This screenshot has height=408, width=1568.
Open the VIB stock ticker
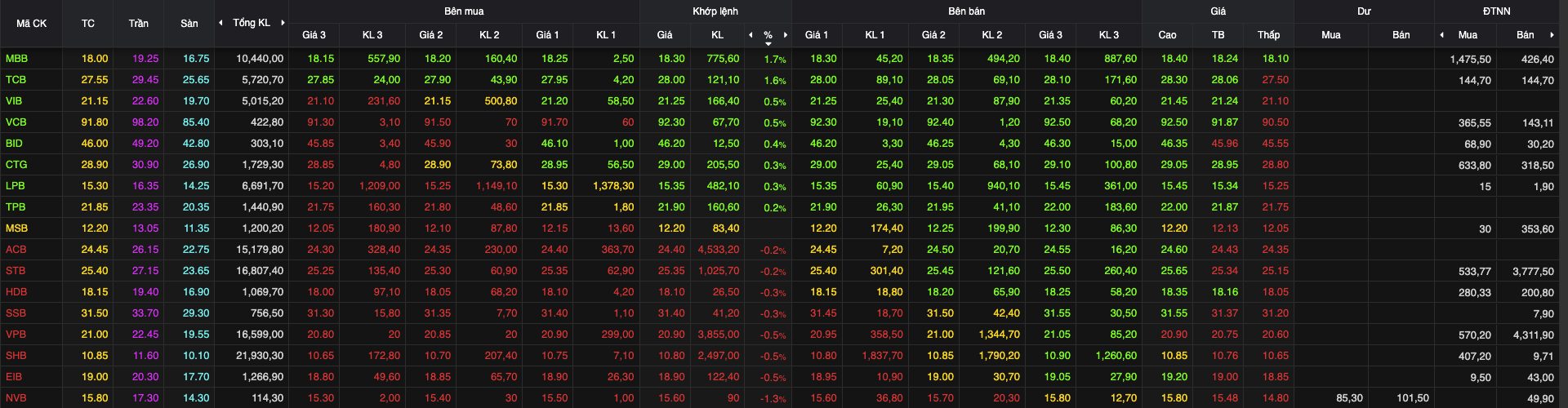point(14,101)
